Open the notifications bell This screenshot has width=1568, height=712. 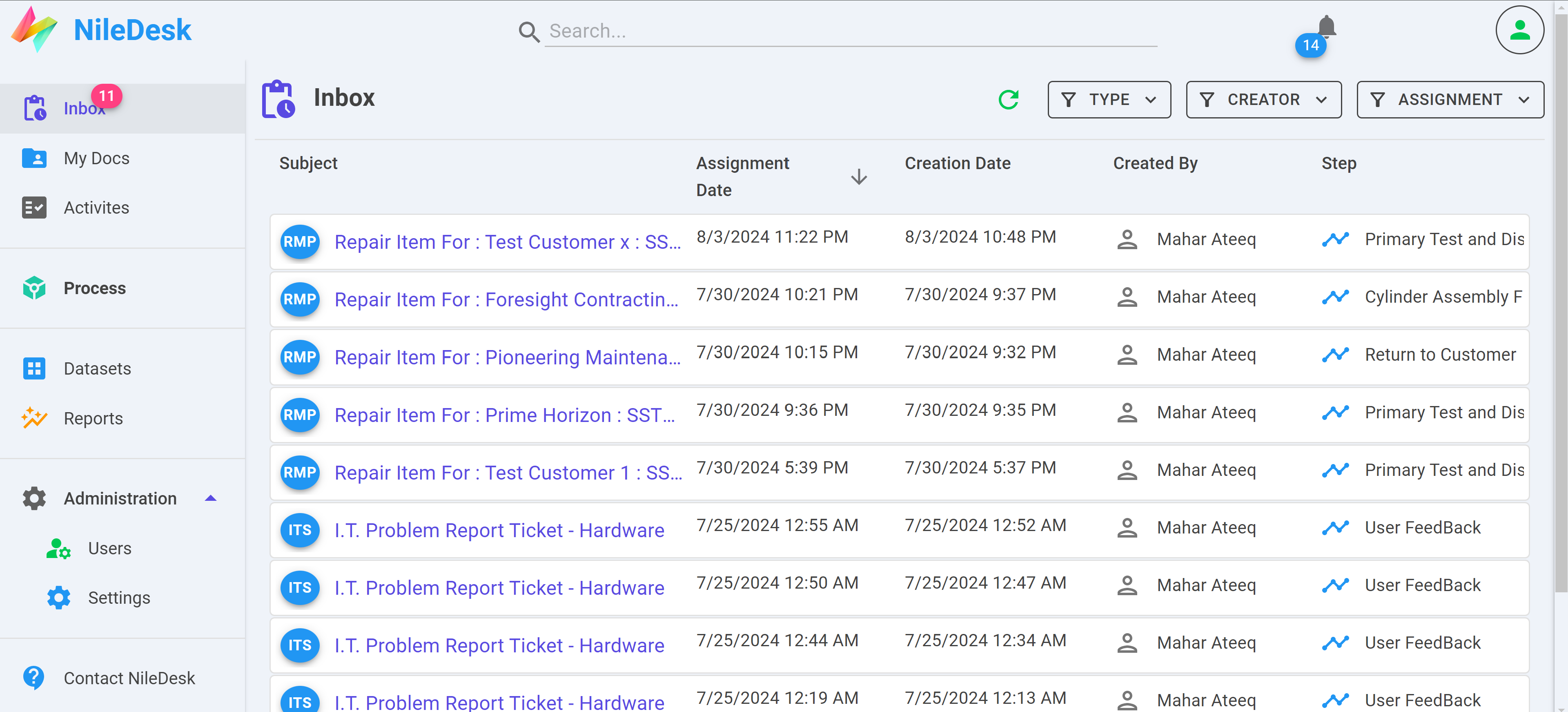(x=1326, y=27)
